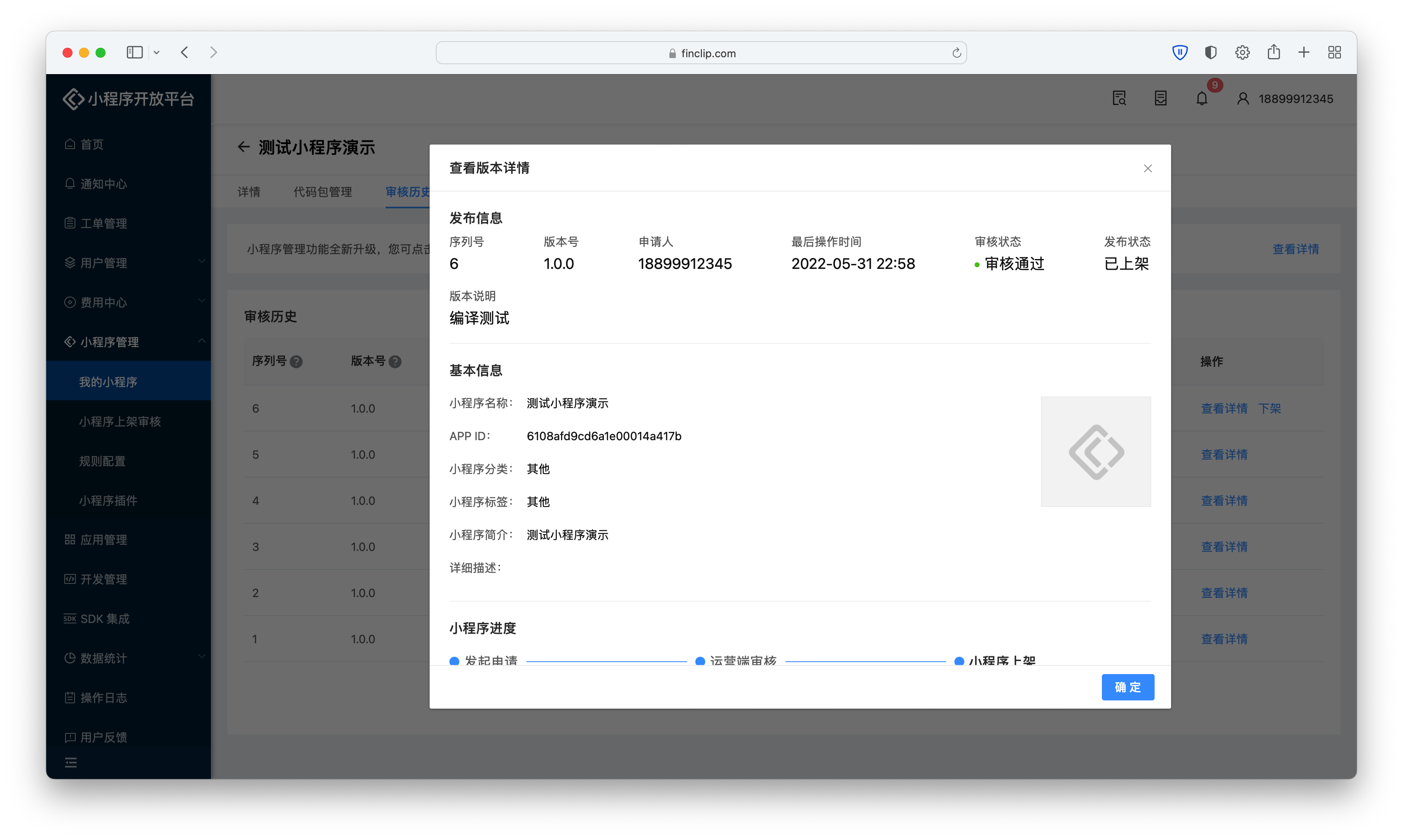Viewport: 1403px width, 840px height.
Task: Click the help icon beside 版本号
Action: pyautogui.click(x=395, y=361)
